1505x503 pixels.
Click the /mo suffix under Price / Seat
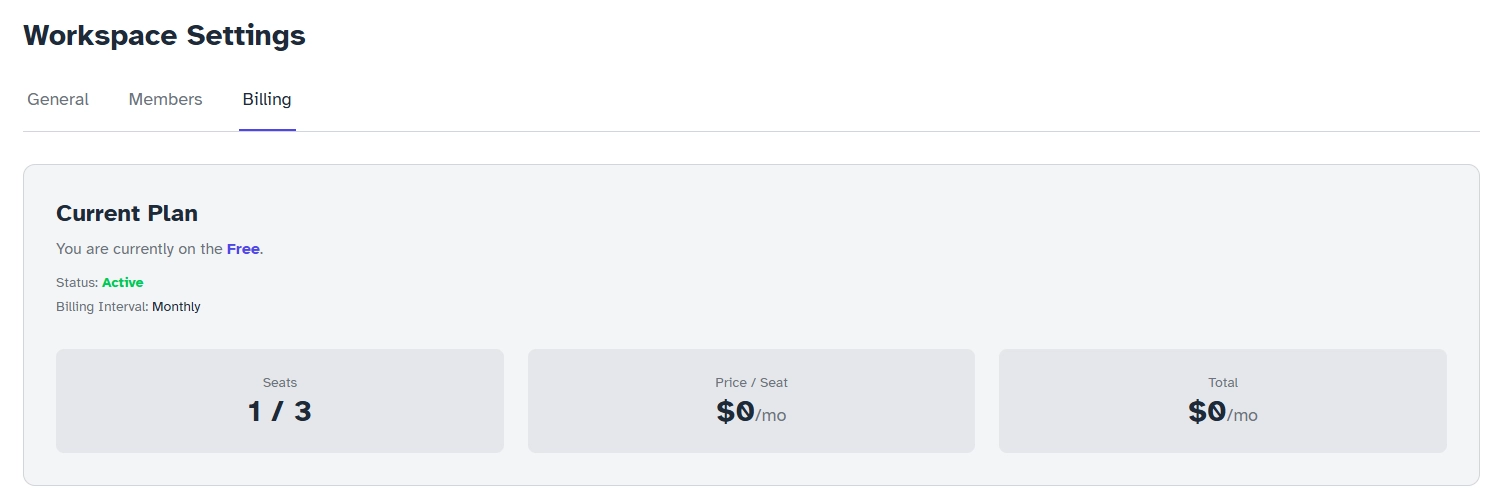point(771,415)
